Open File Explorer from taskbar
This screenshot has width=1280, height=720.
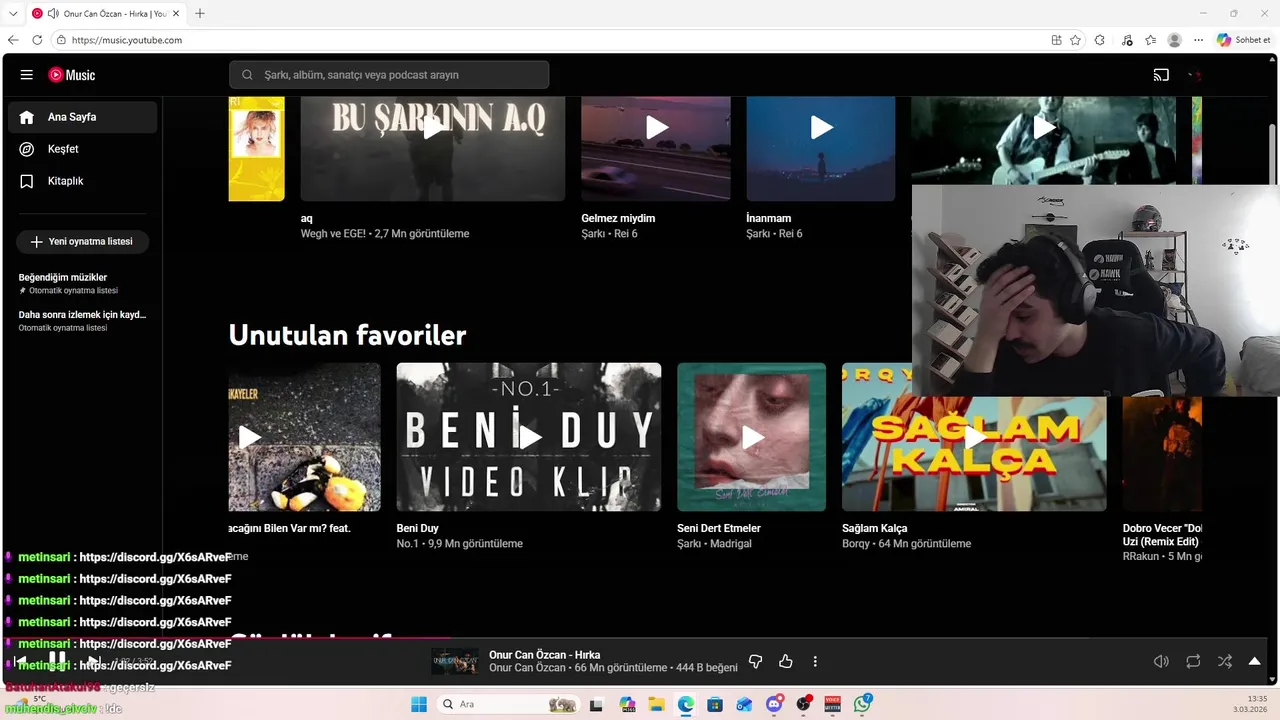(x=656, y=704)
